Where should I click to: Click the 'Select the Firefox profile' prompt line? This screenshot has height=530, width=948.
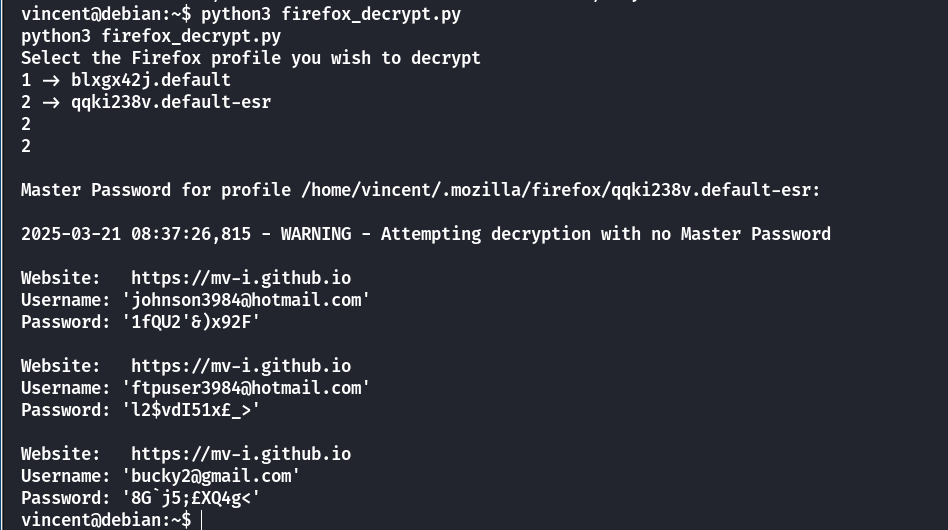pyautogui.click(x=251, y=58)
